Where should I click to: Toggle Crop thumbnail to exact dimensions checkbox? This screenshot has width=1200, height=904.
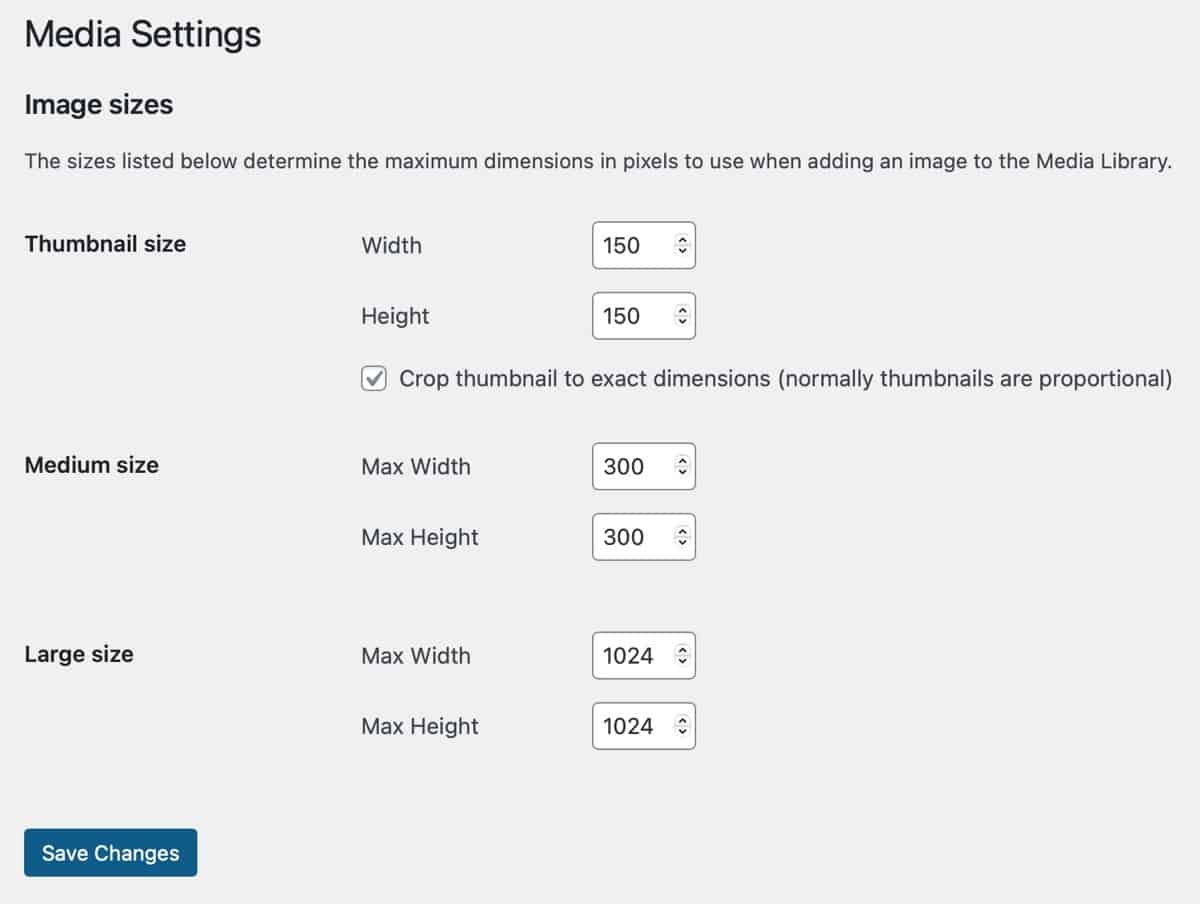[374, 379]
